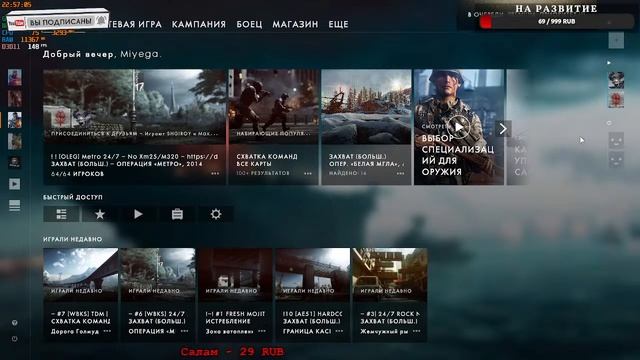Open the assignments clipboard quick access icon
Screen dimensions: 640x360
coord(177,214)
